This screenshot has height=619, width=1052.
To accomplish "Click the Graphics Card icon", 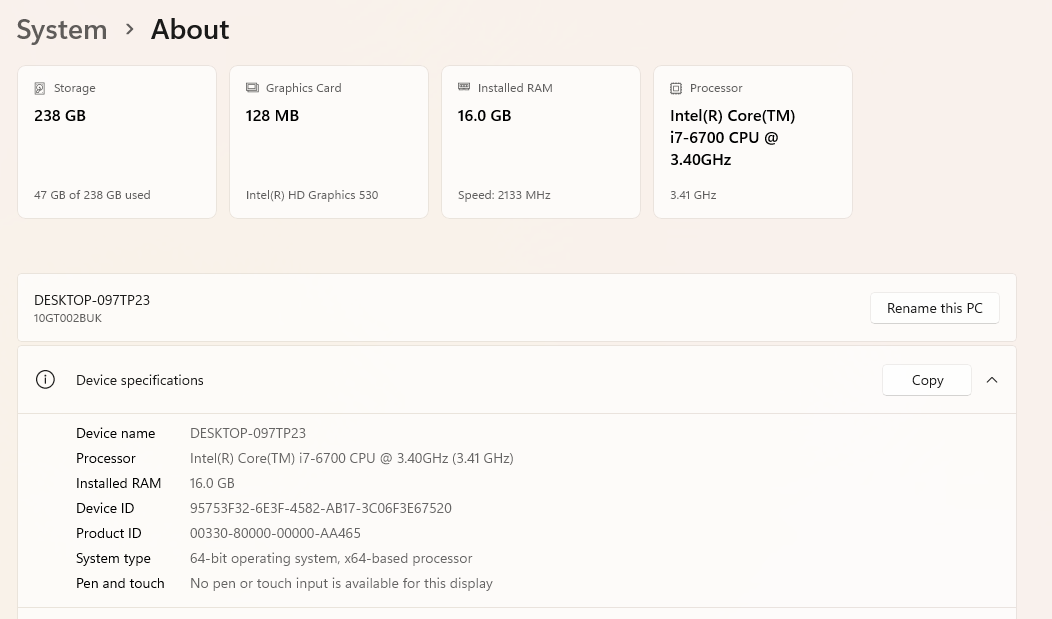I will click(252, 88).
